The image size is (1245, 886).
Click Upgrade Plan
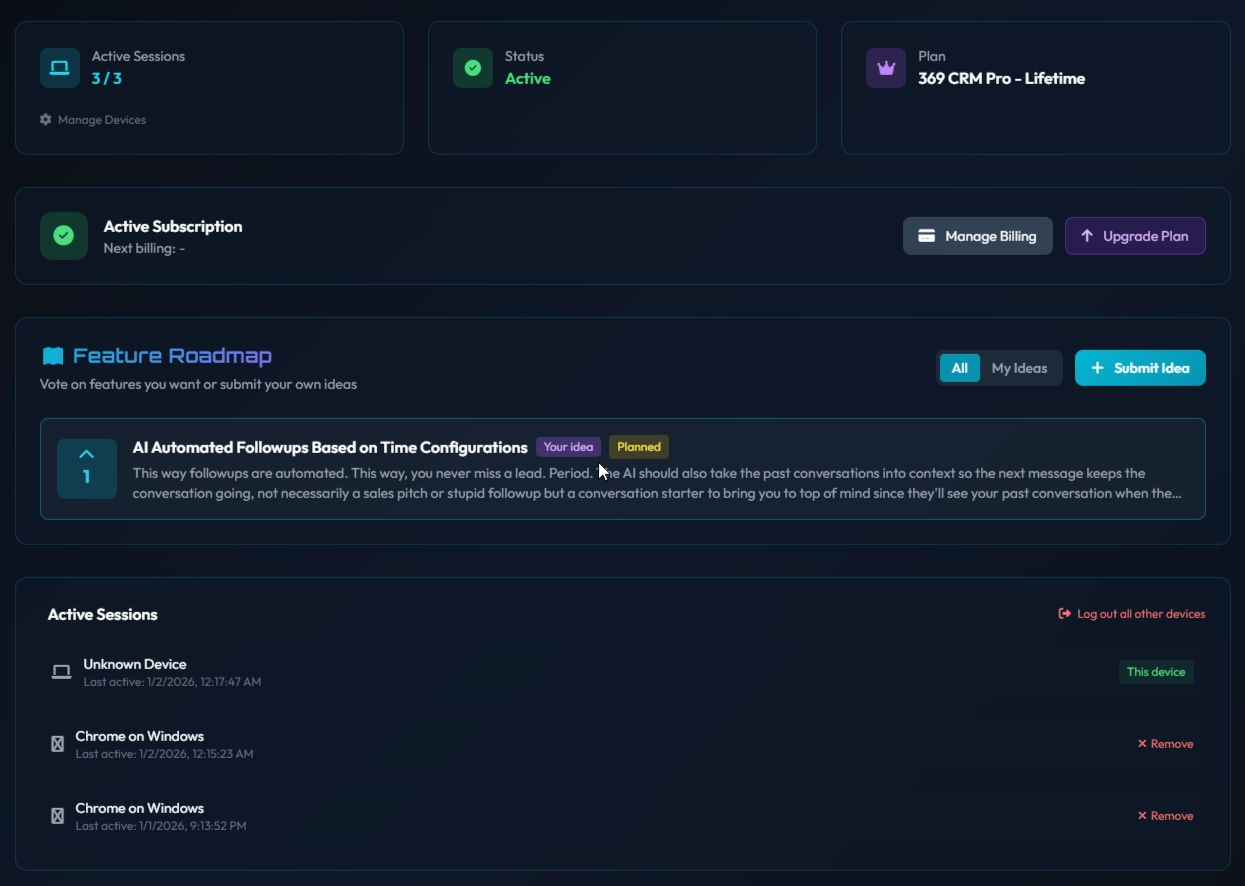click(1135, 236)
